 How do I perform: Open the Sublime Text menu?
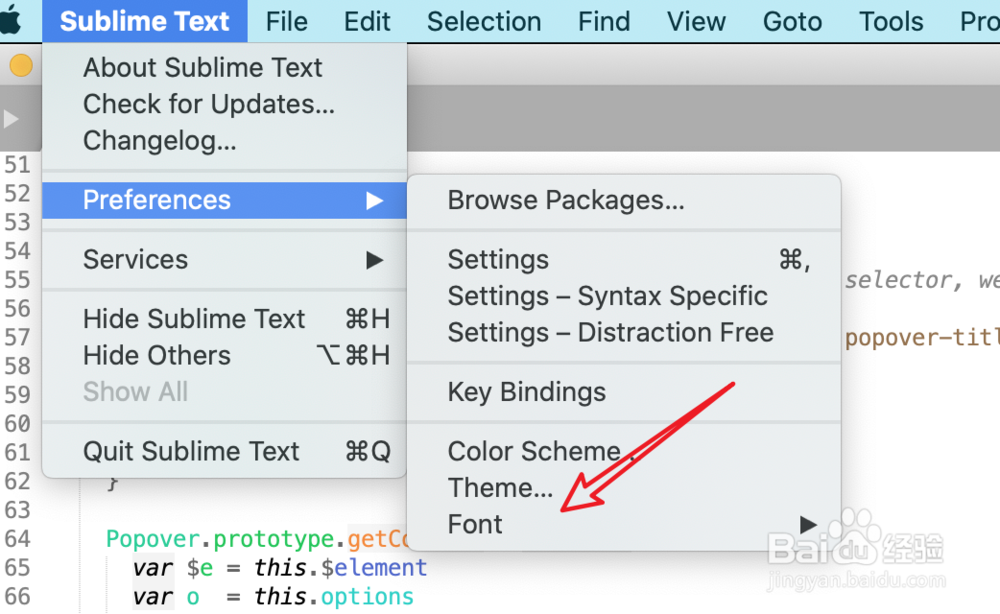[144, 20]
